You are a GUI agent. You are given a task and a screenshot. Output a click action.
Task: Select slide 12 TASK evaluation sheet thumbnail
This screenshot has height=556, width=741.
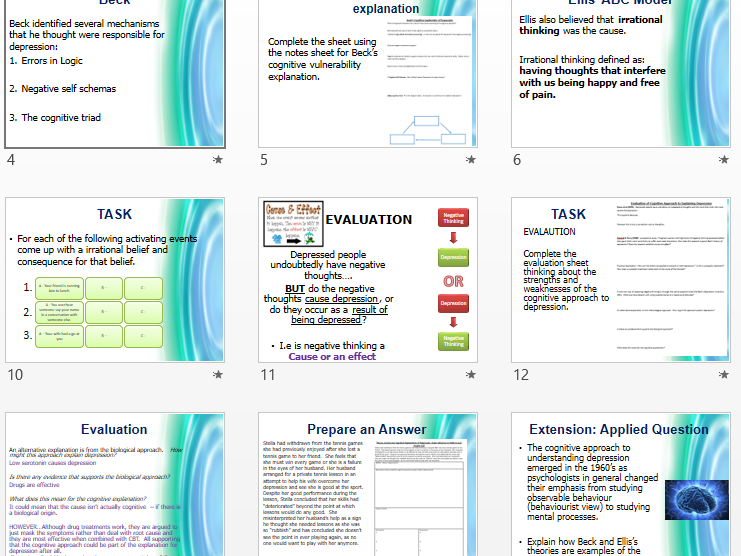(x=620, y=280)
